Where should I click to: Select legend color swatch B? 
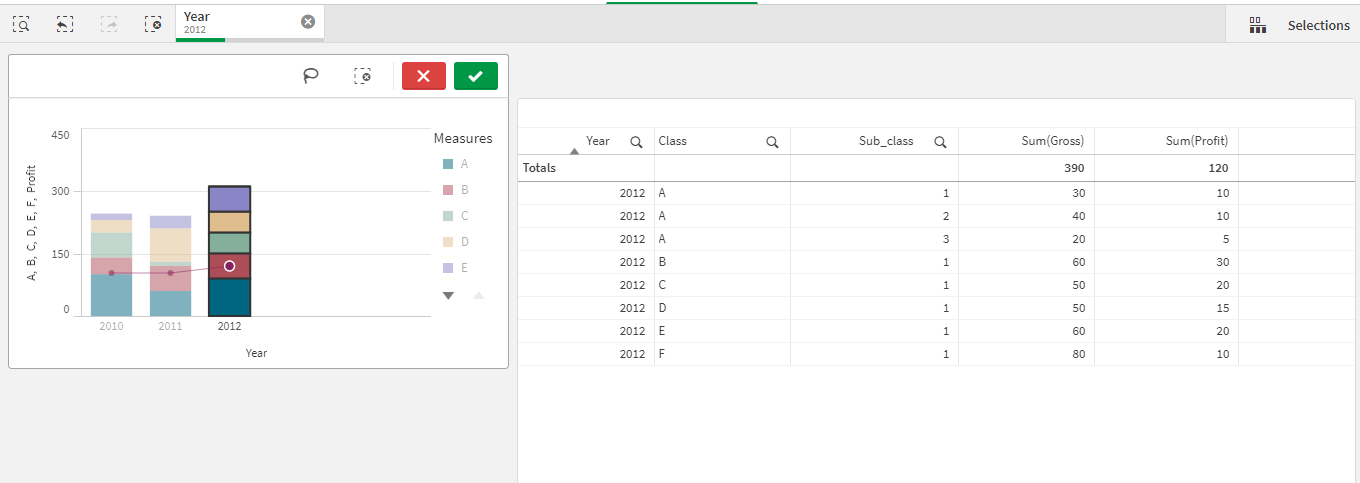[448, 190]
